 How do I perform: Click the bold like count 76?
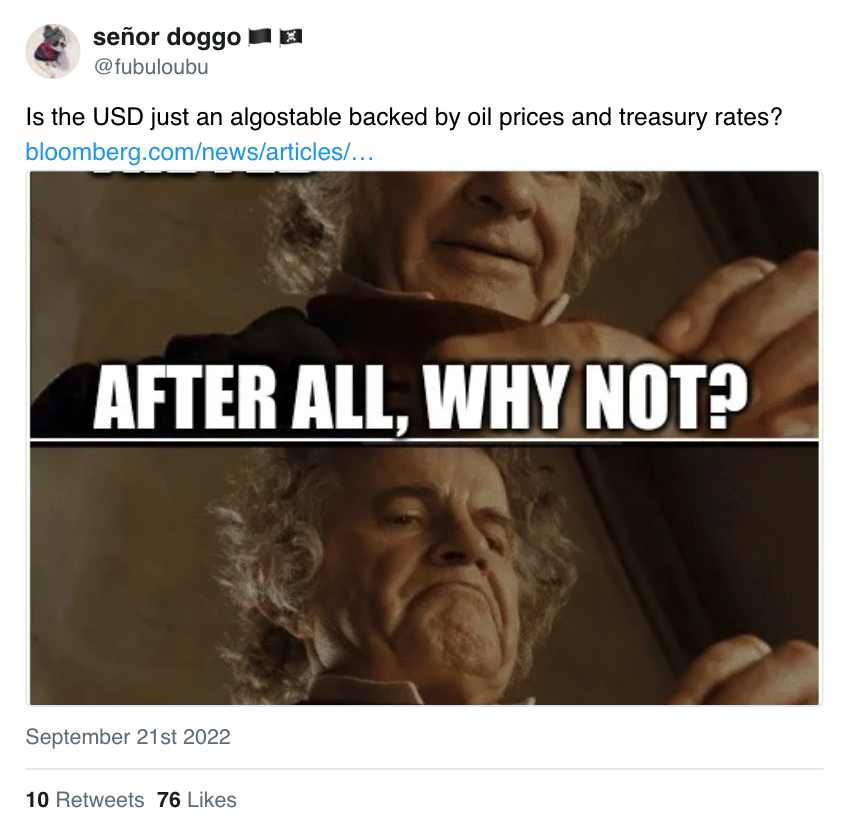169,800
